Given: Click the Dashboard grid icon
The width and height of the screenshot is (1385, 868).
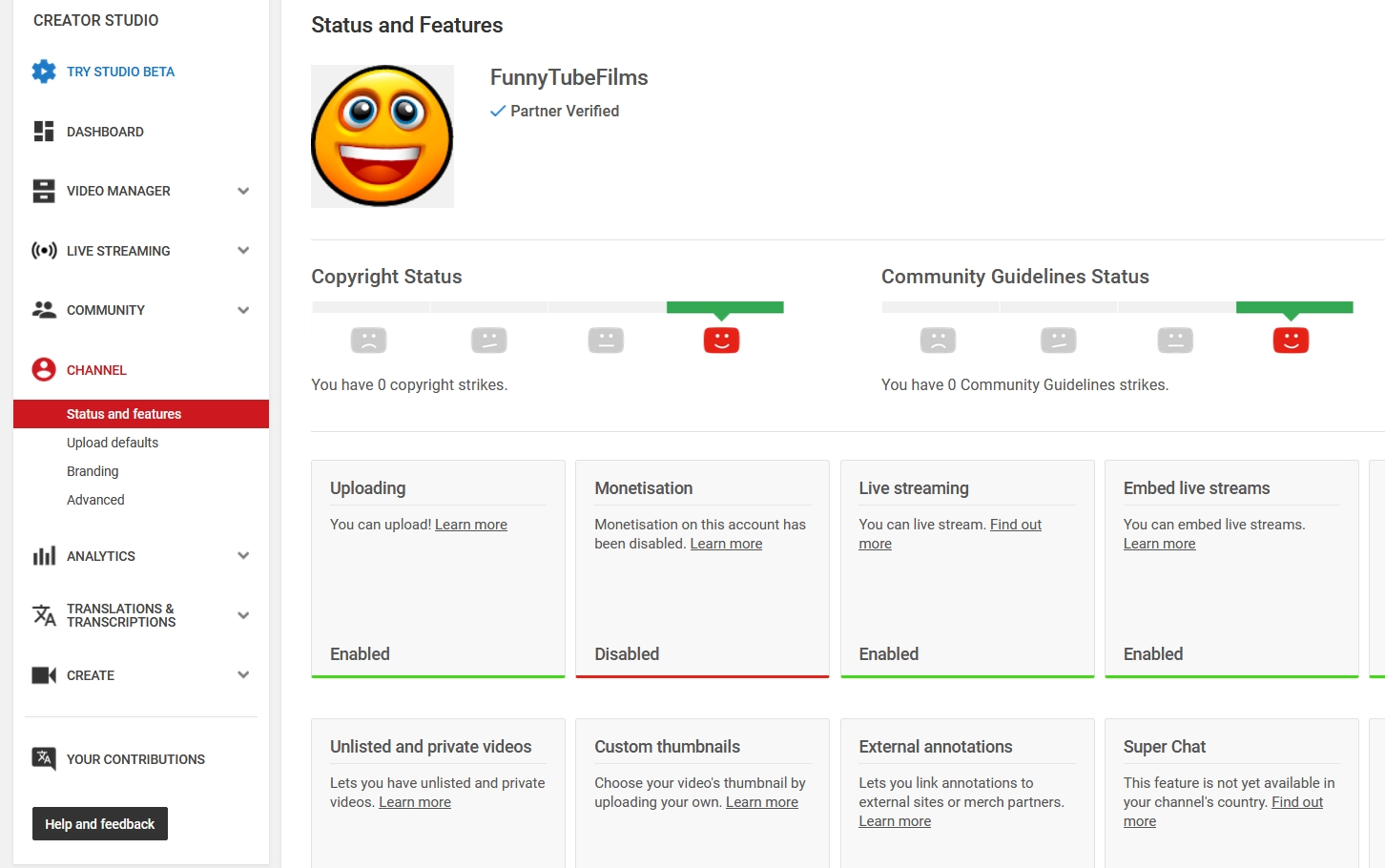Looking at the screenshot, I should tap(44, 132).
